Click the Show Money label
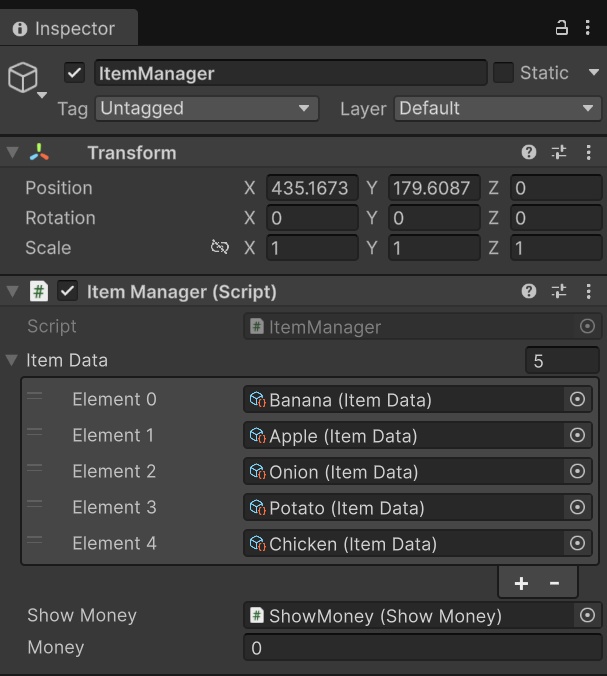 click(82, 615)
